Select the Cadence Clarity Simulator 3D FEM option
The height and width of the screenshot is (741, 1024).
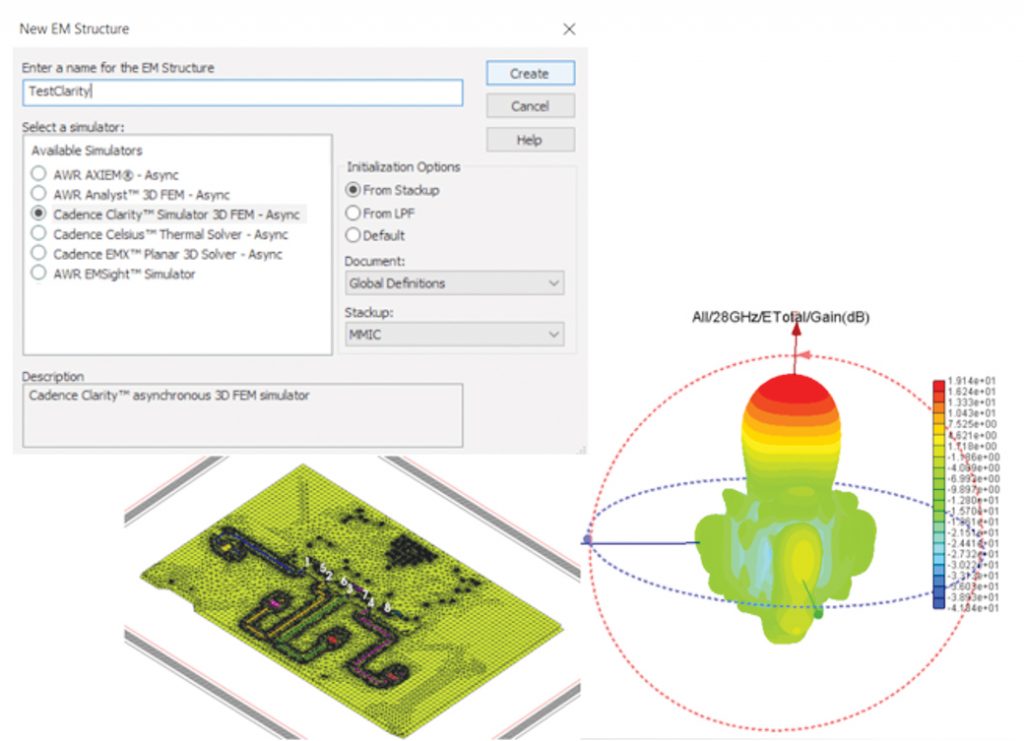click(x=40, y=214)
